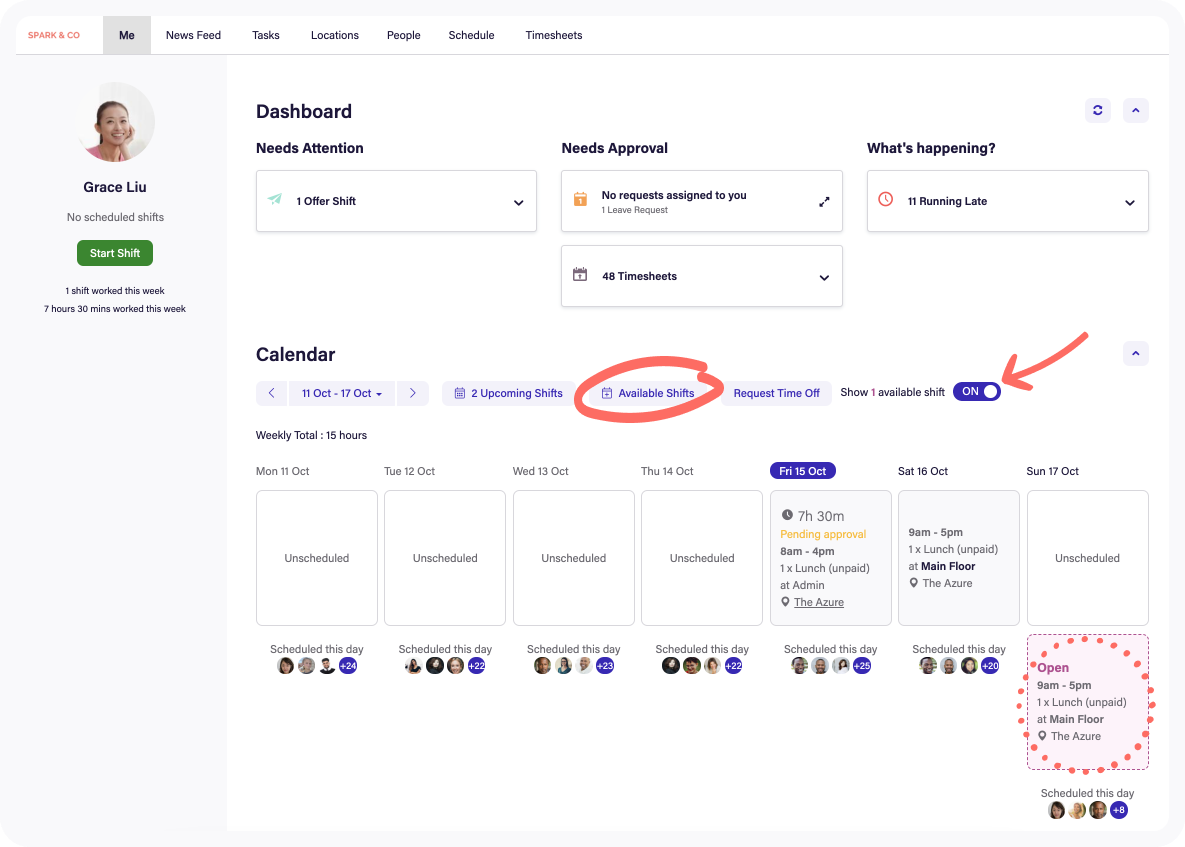The height and width of the screenshot is (847, 1185).
Task: Click the Start Shift button
Action: [115, 253]
